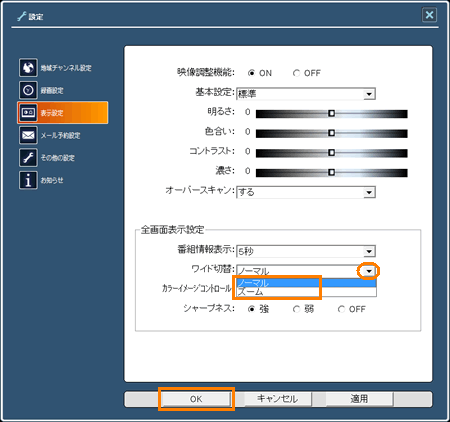This screenshot has width=450, height=422.
Task: Open the 地域チャンネル設定 label
Action: [x=66, y=68]
